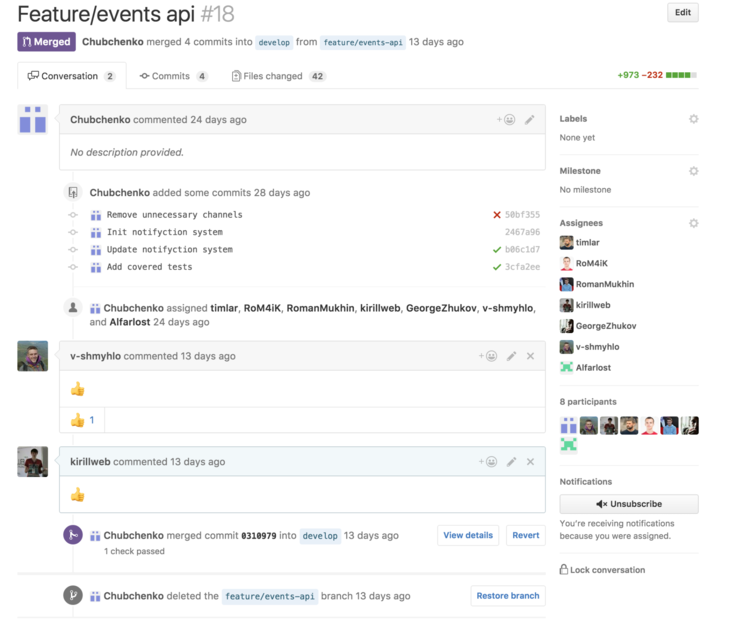The image size is (730, 626).
Task: Toggle thumbs up reaction on v-shmyhlo's comment
Action: 84,420
